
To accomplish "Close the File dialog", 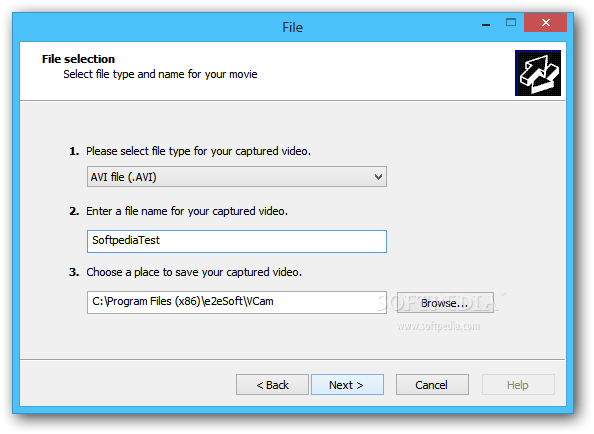I will click(x=546, y=23).
